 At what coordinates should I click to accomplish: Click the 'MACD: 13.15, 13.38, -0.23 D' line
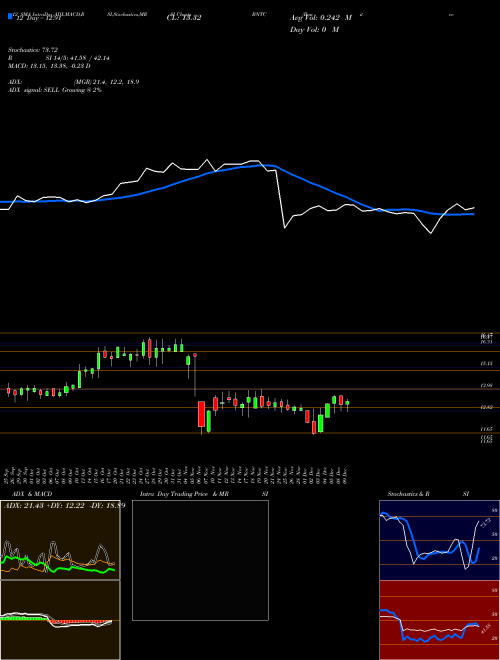[x=49, y=66]
